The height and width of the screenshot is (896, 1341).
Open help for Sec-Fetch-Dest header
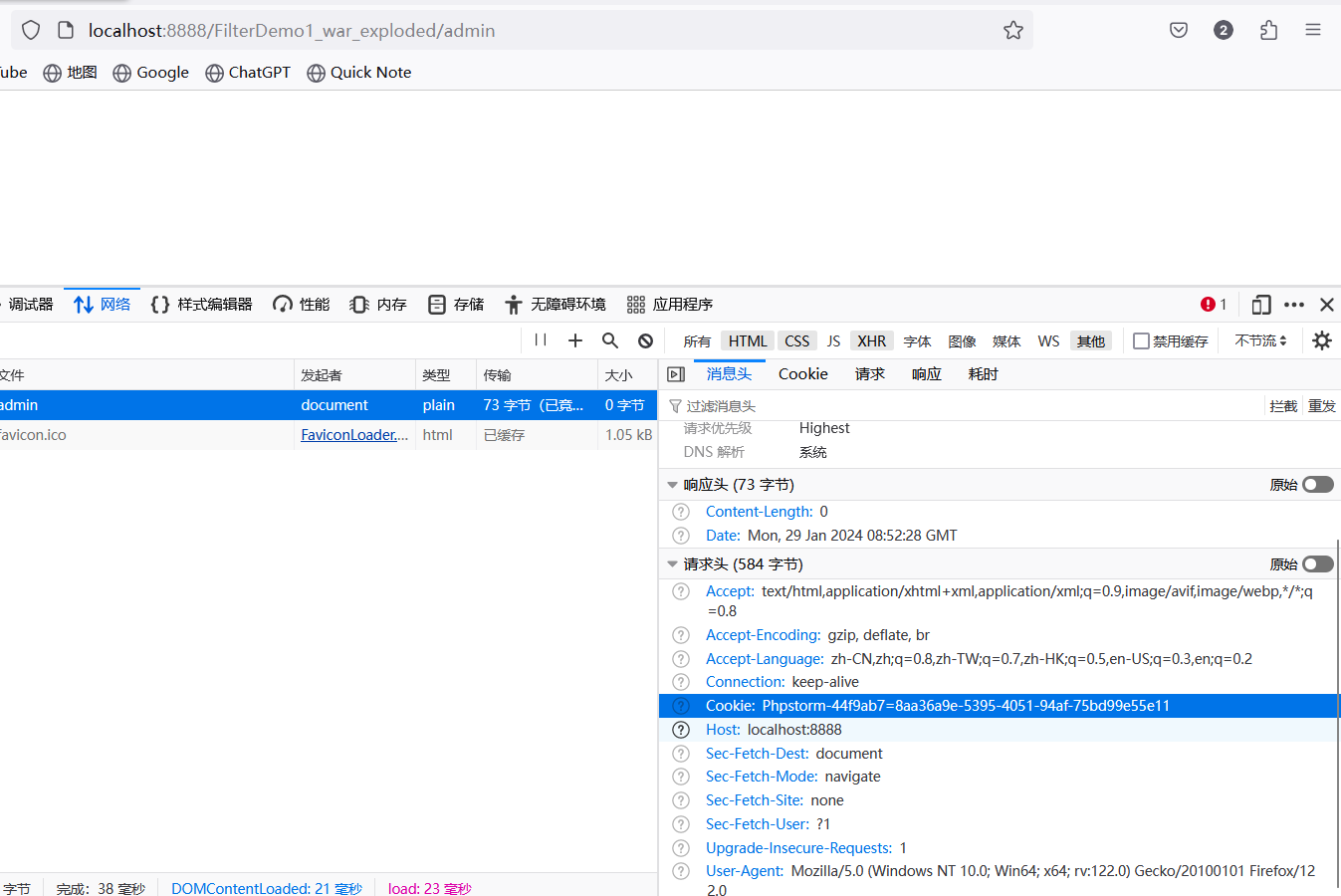[x=681, y=754]
